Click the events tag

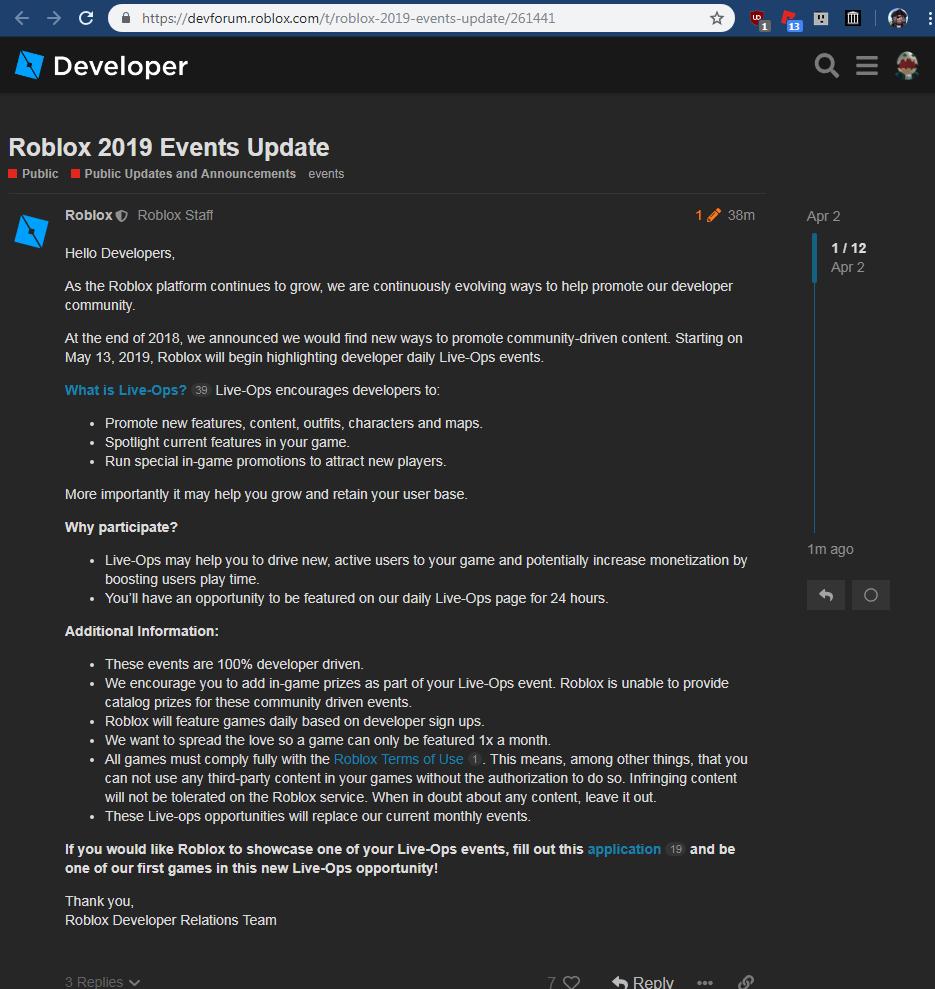point(326,173)
